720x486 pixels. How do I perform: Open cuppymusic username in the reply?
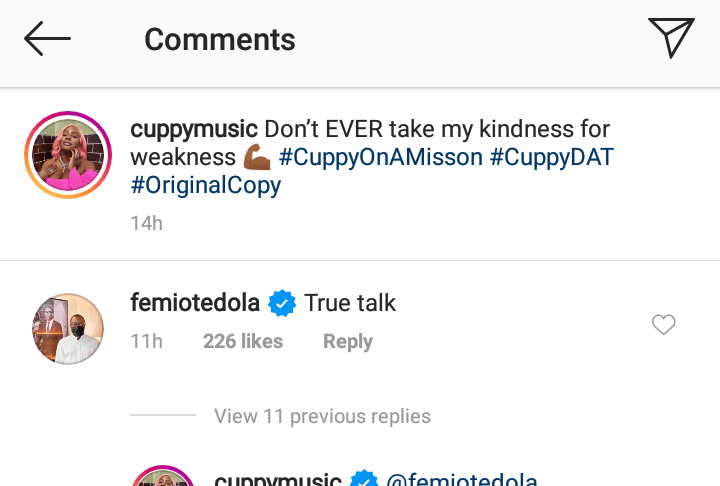click(x=278, y=480)
